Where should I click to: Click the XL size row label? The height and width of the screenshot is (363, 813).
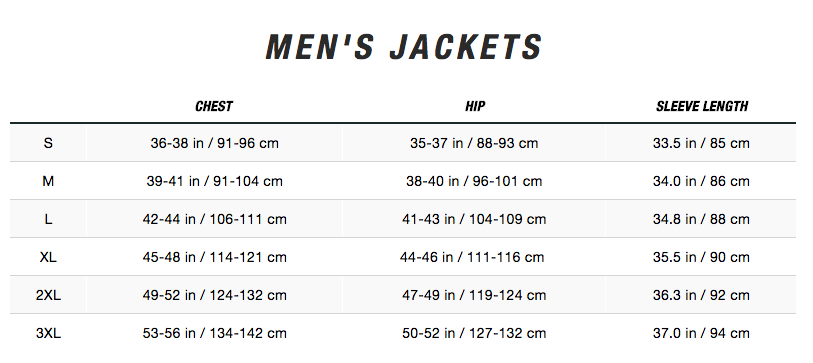48,257
